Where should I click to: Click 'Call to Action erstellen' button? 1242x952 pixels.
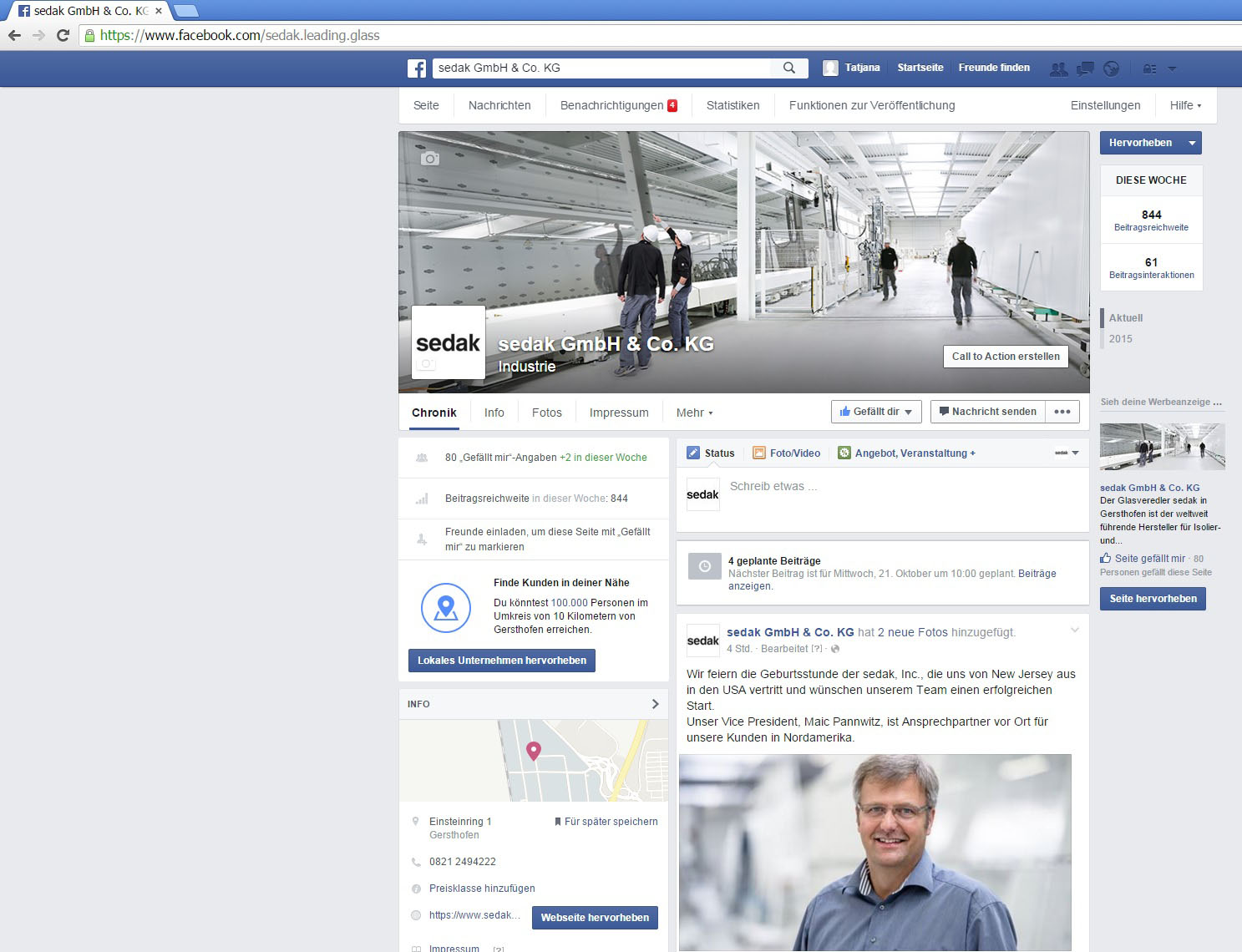pyautogui.click(x=1005, y=357)
